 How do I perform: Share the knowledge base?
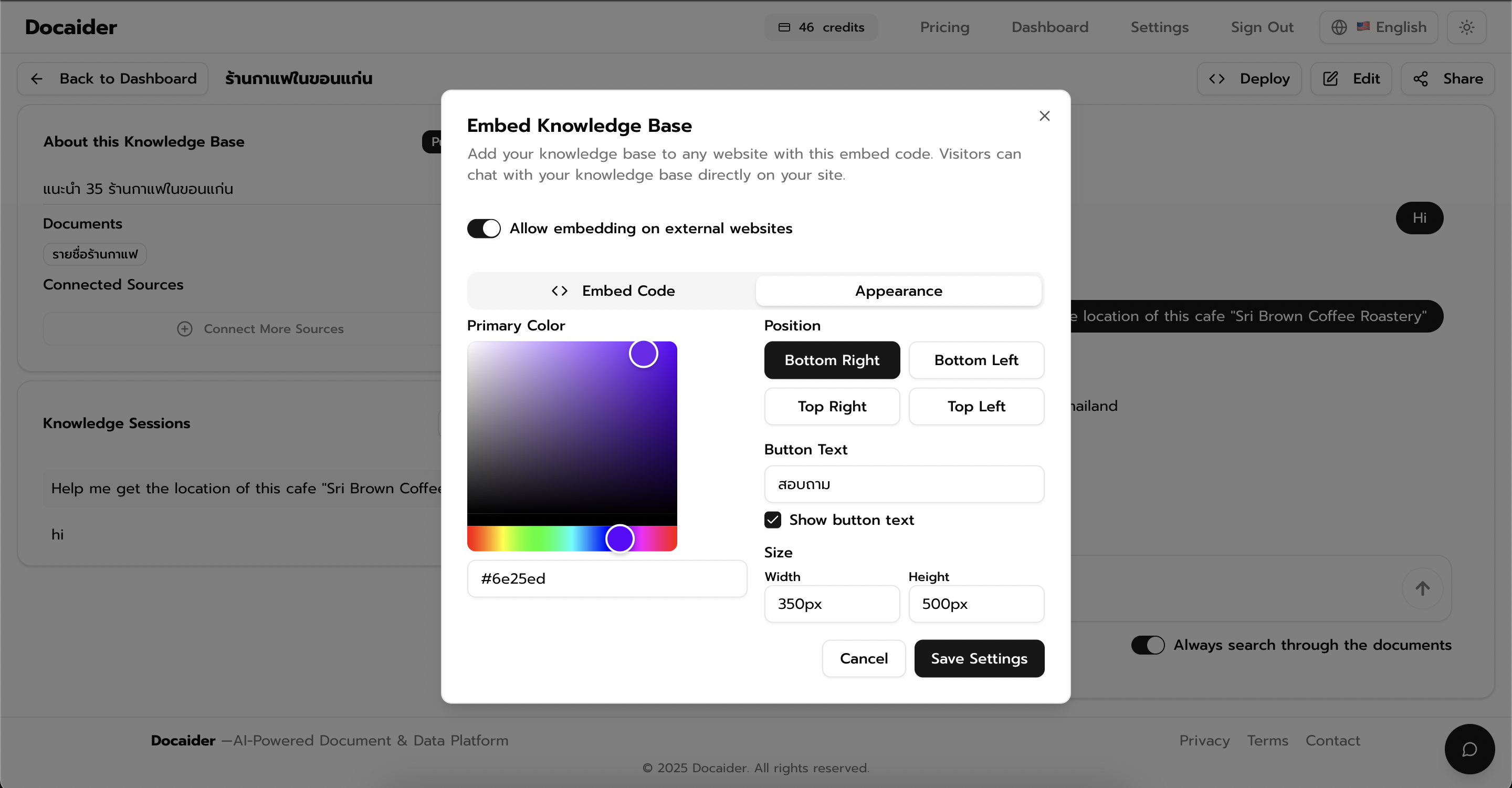[x=1447, y=79]
